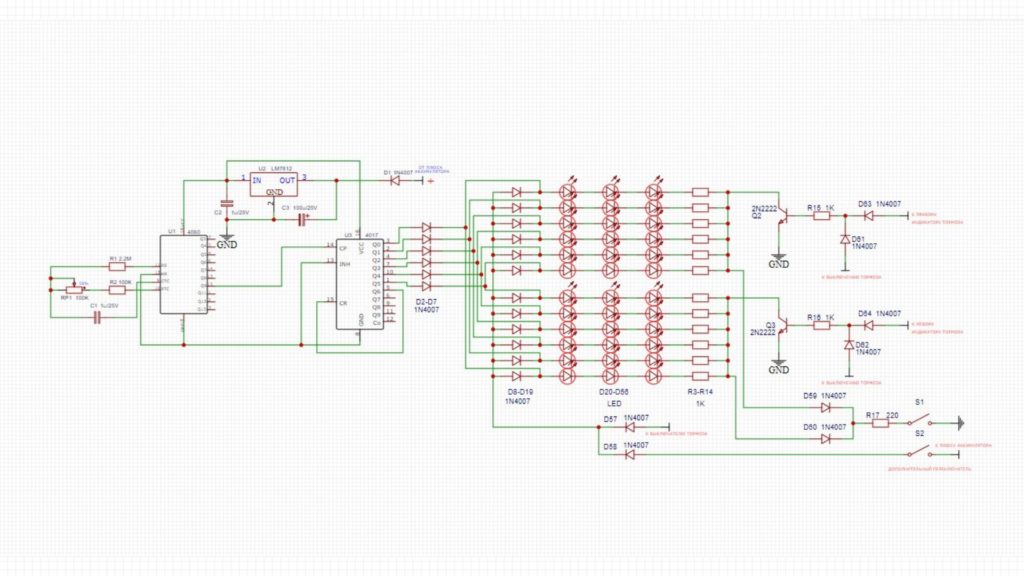Click the D59 1N4007 diode symbol
1024x576 pixels.
[x=825, y=408]
